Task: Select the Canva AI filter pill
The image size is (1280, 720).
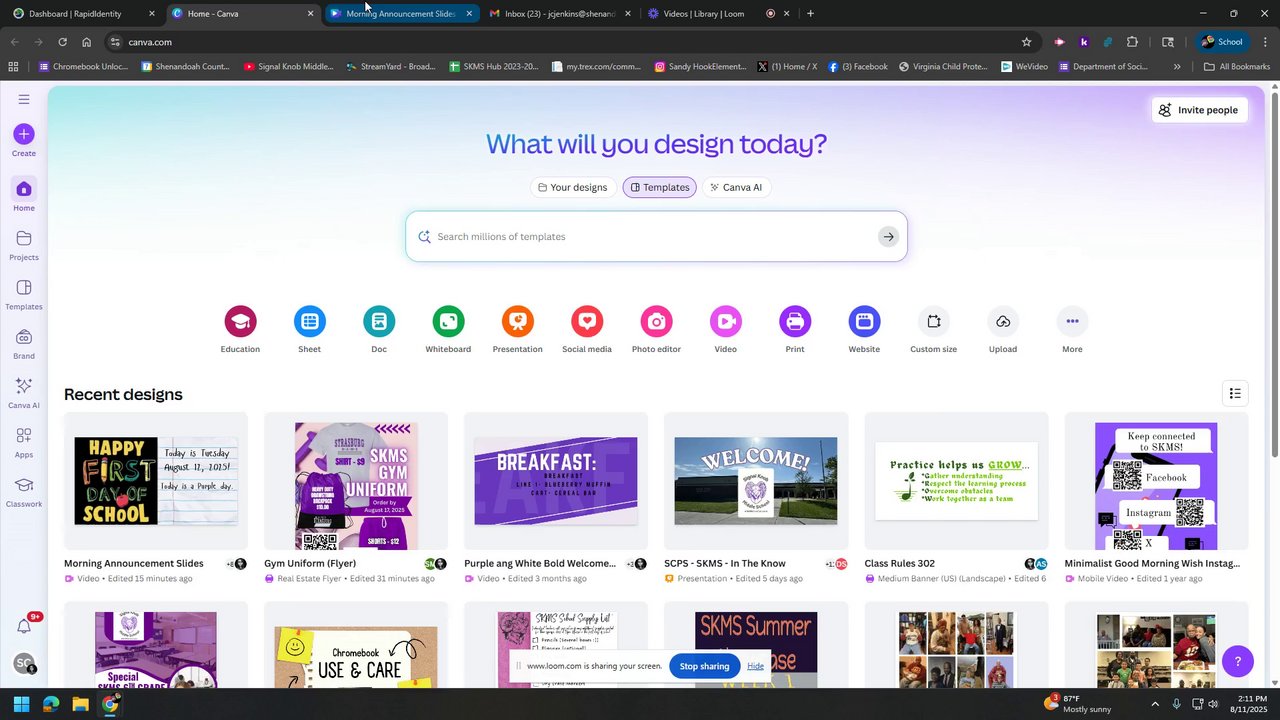Action: pos(737,187)
